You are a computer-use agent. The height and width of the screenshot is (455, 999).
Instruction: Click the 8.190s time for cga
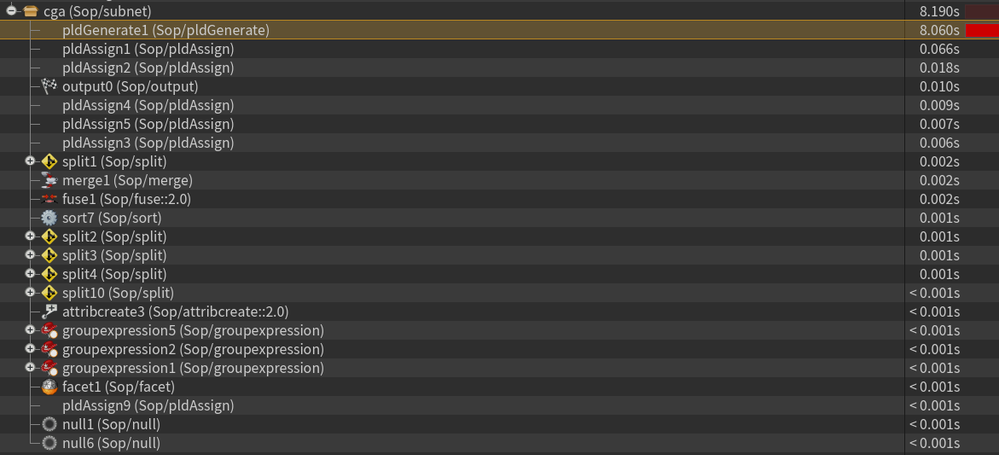pyautogui.click(x=939, y=11)
